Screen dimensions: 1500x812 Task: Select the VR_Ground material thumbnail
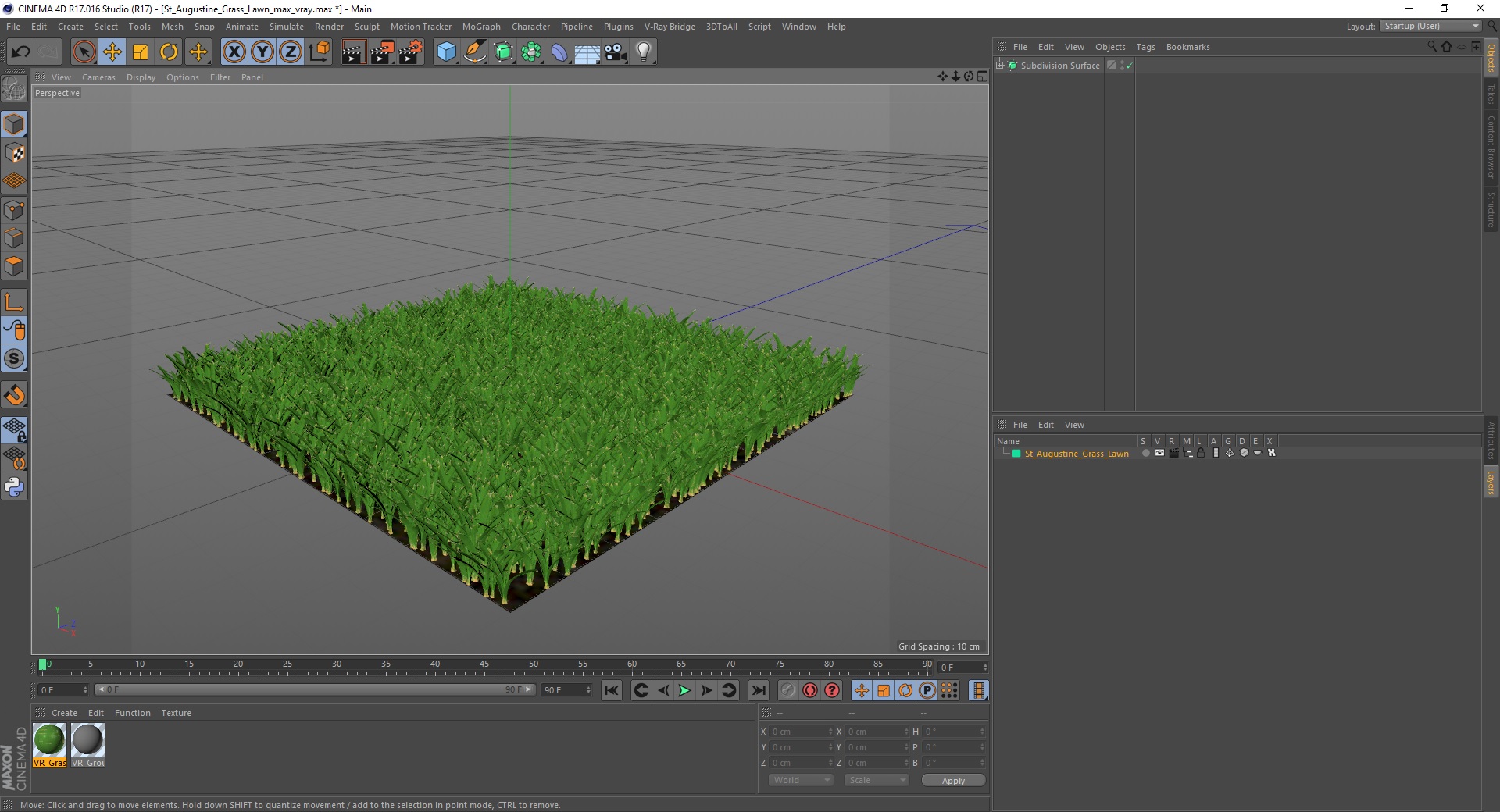[87, 746]
